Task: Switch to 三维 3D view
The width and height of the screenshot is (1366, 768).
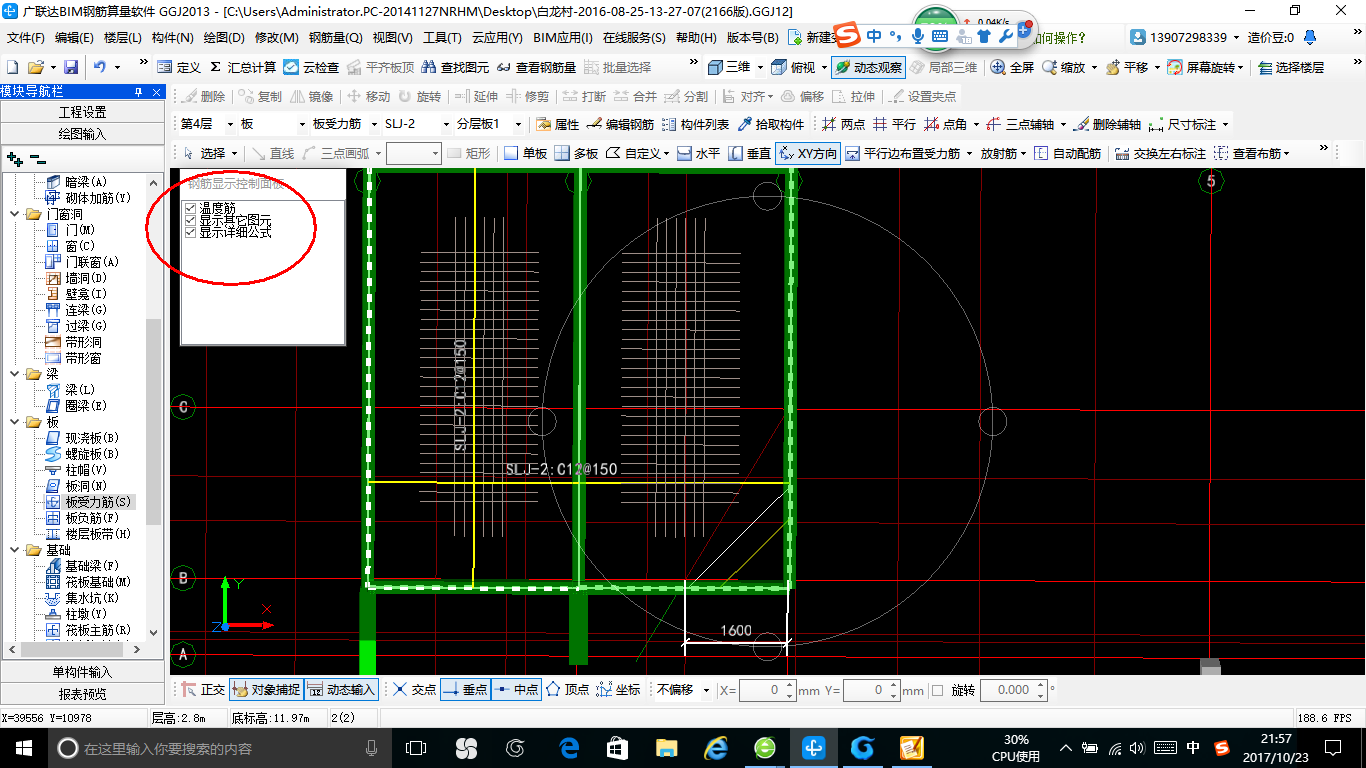Action: [729, 67]
